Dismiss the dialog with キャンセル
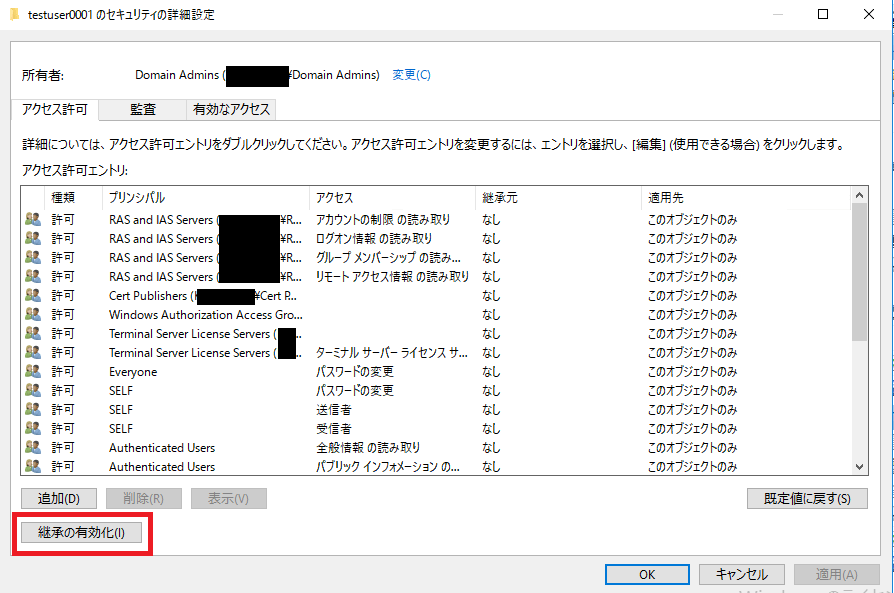894x593 pixels. pyautogui.click(x=741, y=574)
